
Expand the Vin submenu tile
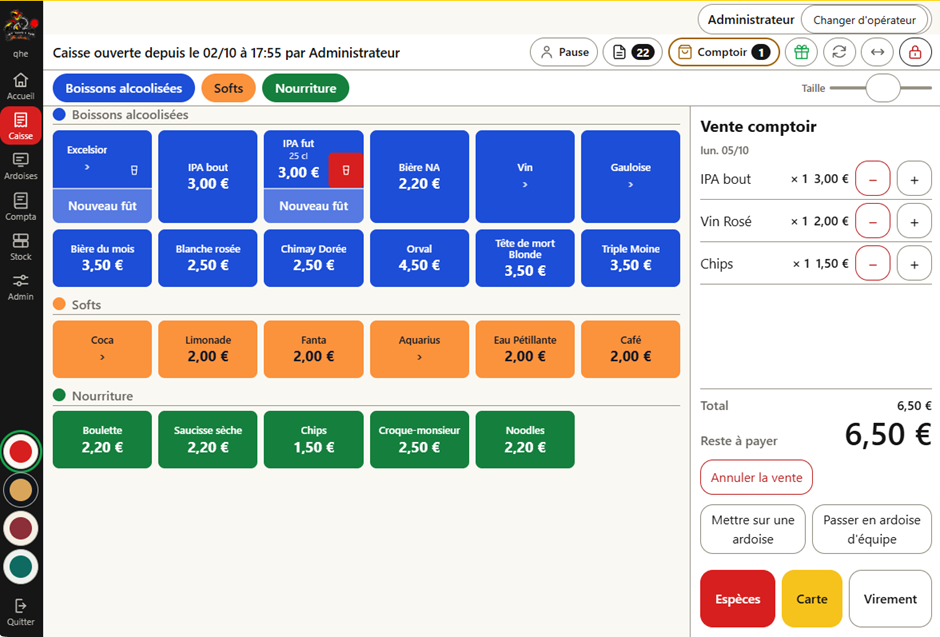tap(525, 176)
